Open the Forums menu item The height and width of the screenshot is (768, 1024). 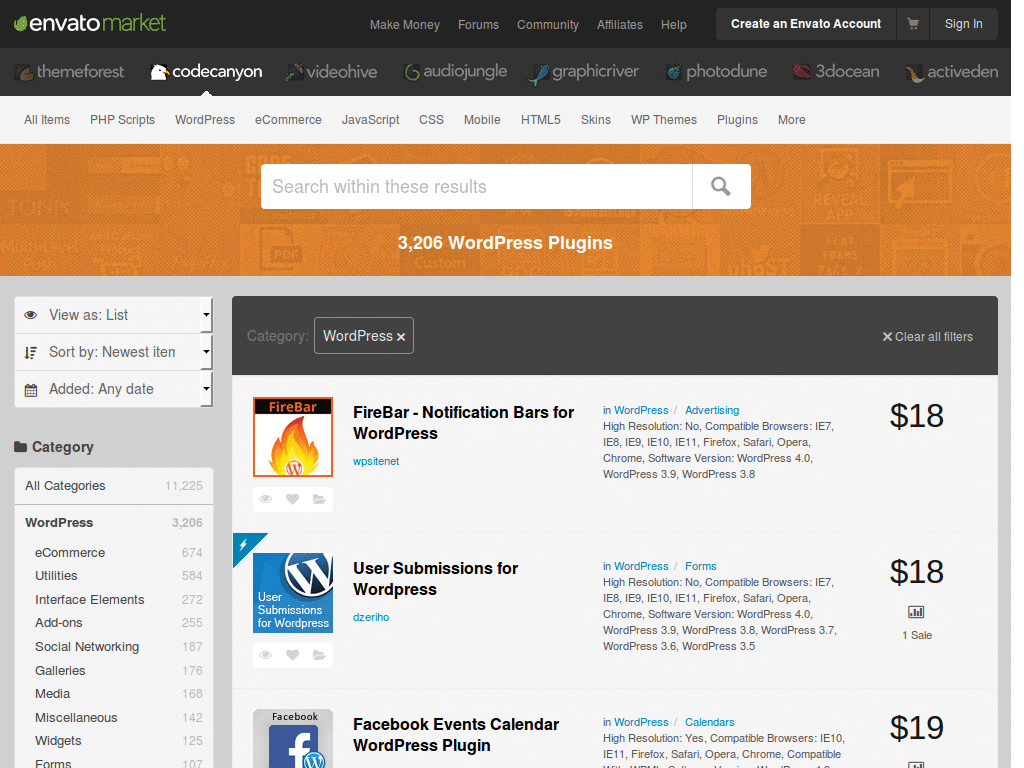coord(478,25)
